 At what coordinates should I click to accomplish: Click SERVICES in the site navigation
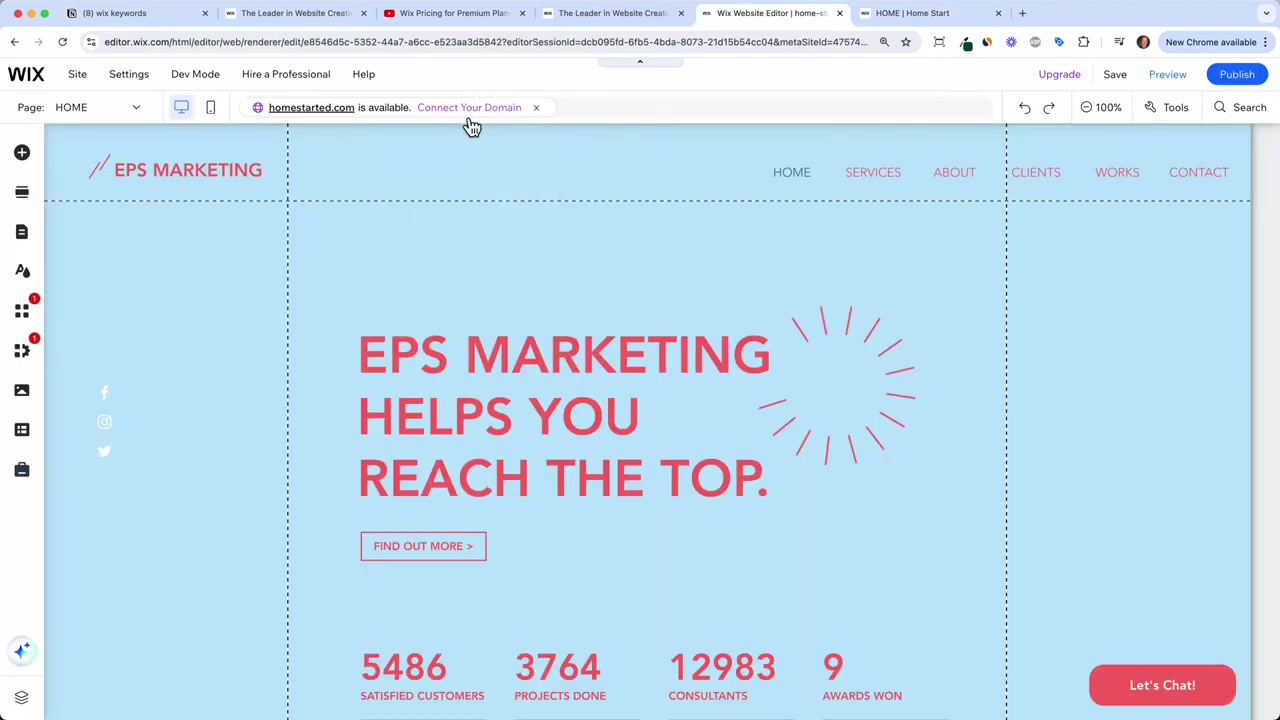873,172
